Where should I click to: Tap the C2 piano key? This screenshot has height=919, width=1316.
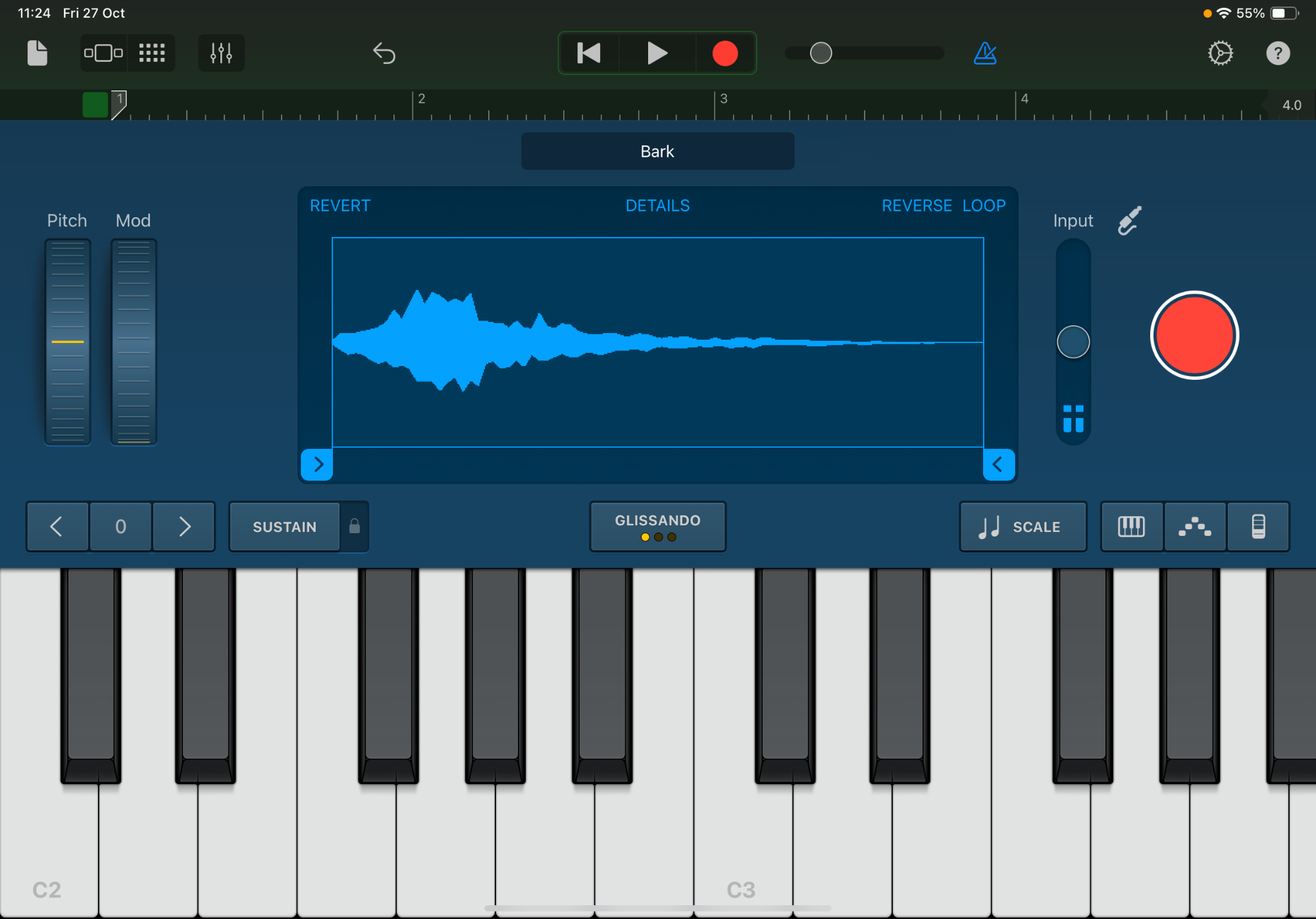tap(49, 849)
